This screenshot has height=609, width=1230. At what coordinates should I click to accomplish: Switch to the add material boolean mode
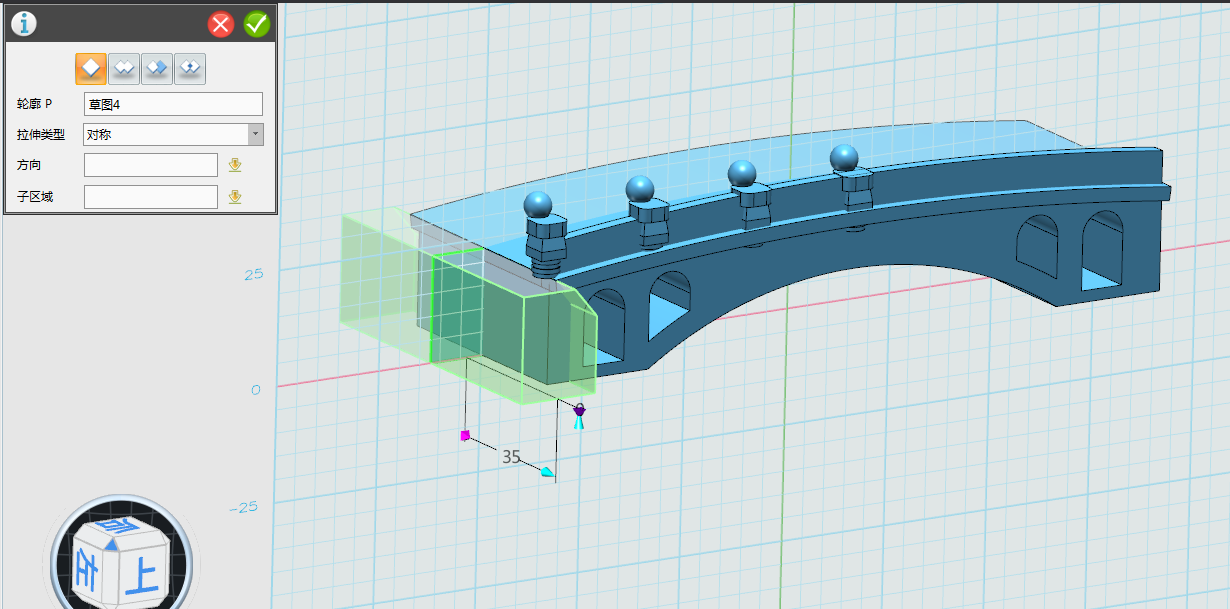pyautogui.click(x=124, y=68)
